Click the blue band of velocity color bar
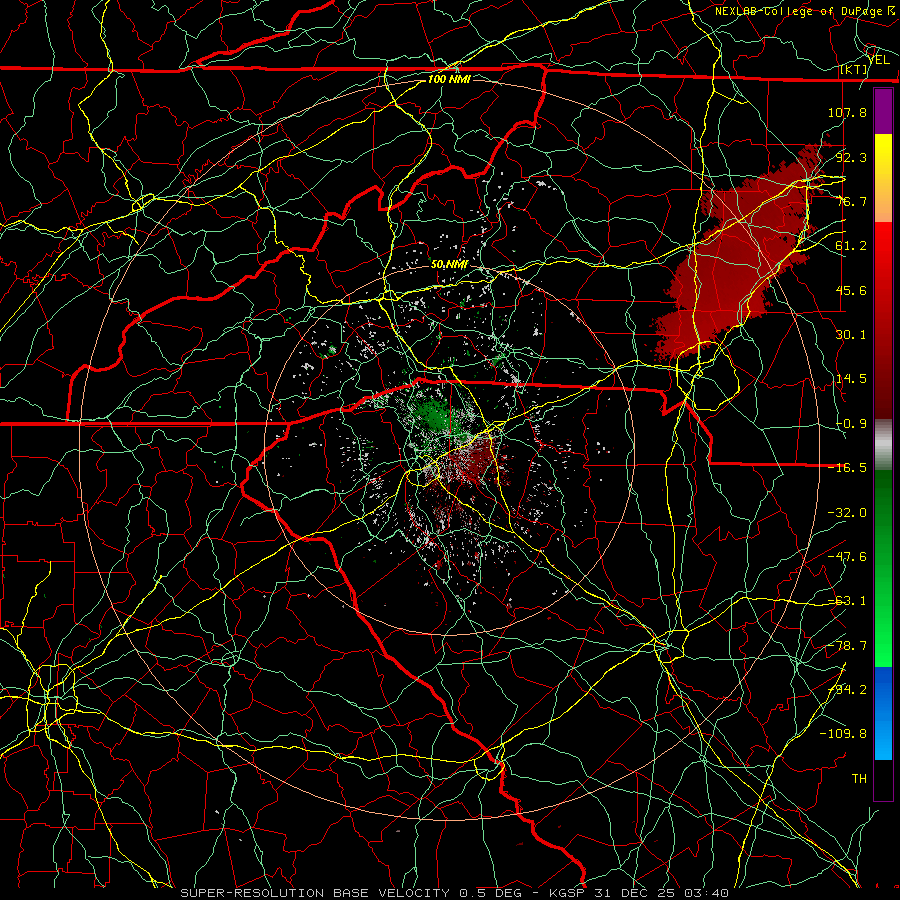Screen dimensions: 900x900 coord(883,713)
